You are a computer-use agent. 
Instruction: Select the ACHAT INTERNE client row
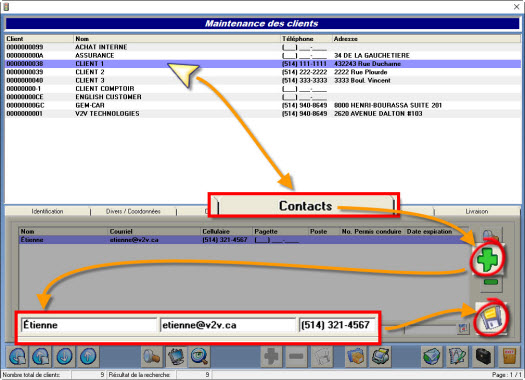tap(263, 47)
